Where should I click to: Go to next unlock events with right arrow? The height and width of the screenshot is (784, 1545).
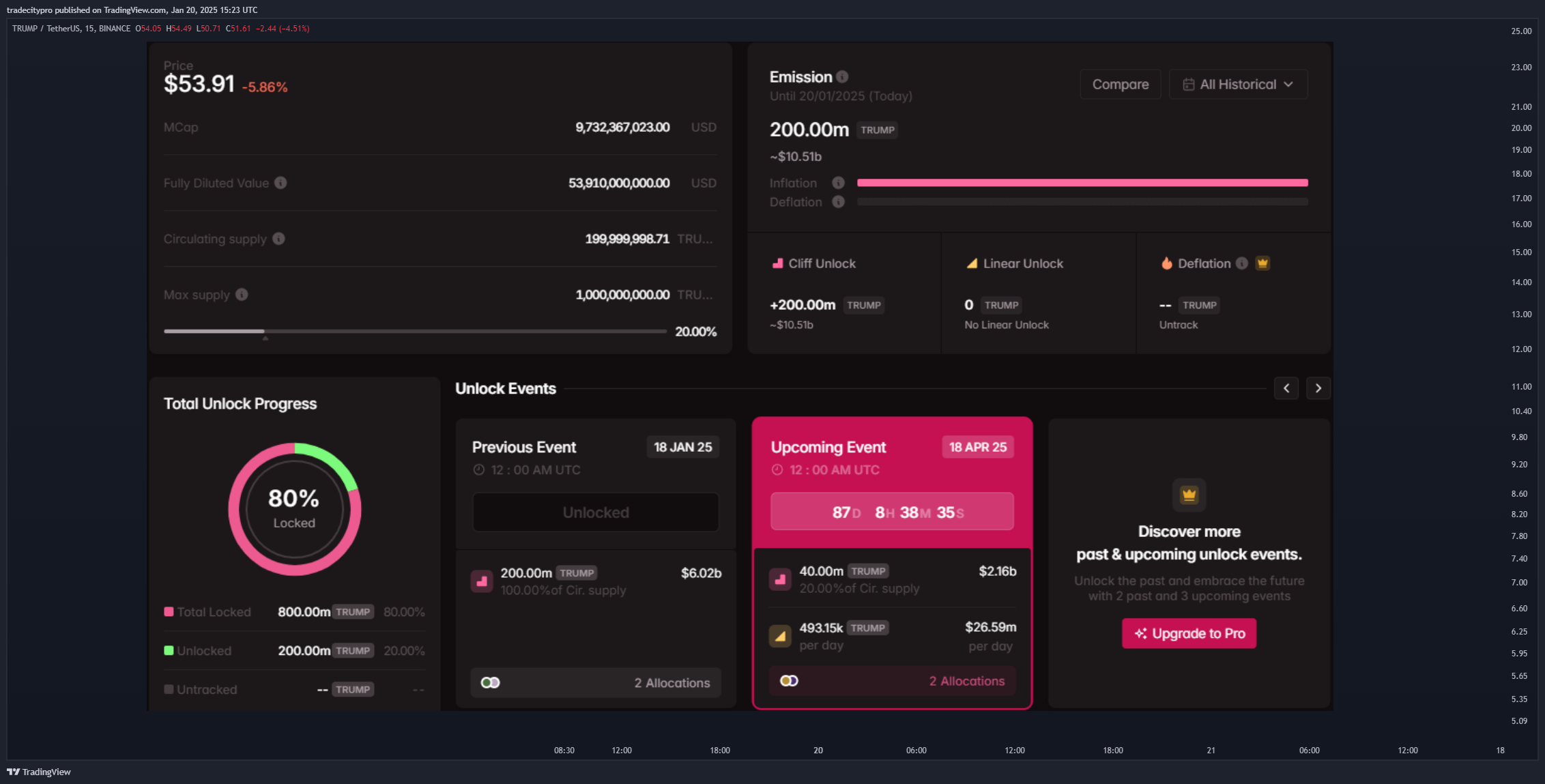[1318, 388]
